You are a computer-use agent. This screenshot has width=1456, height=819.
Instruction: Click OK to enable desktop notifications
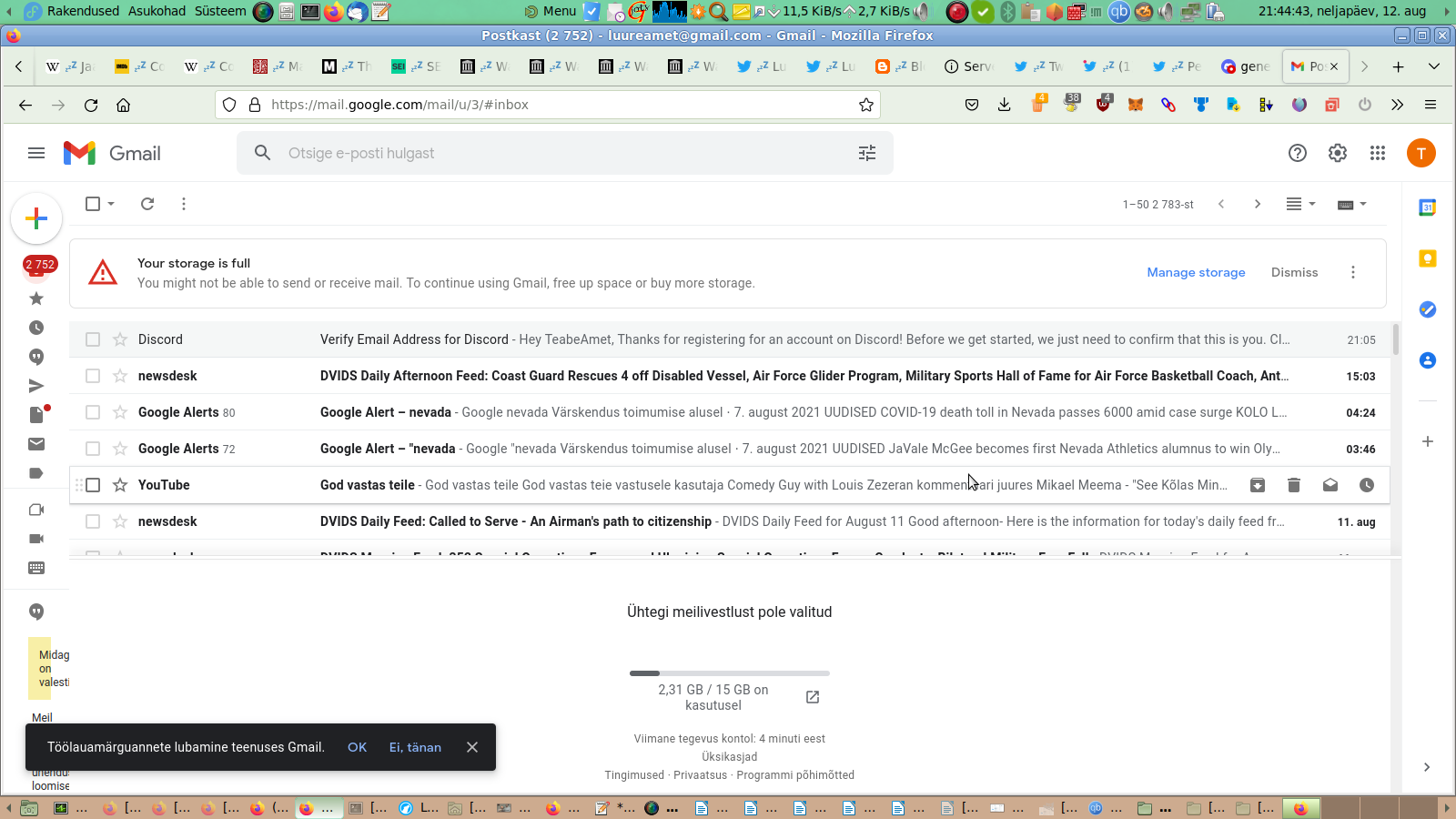coord(357,747)
